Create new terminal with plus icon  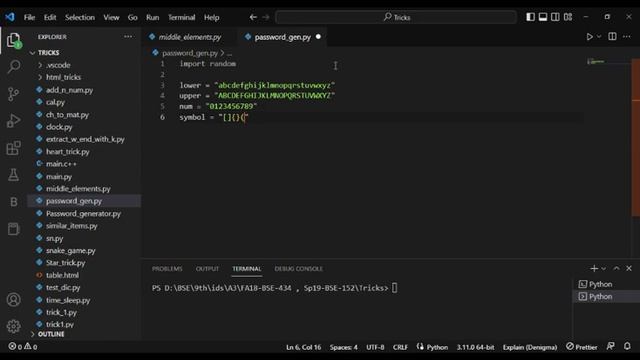coord(594,268)
